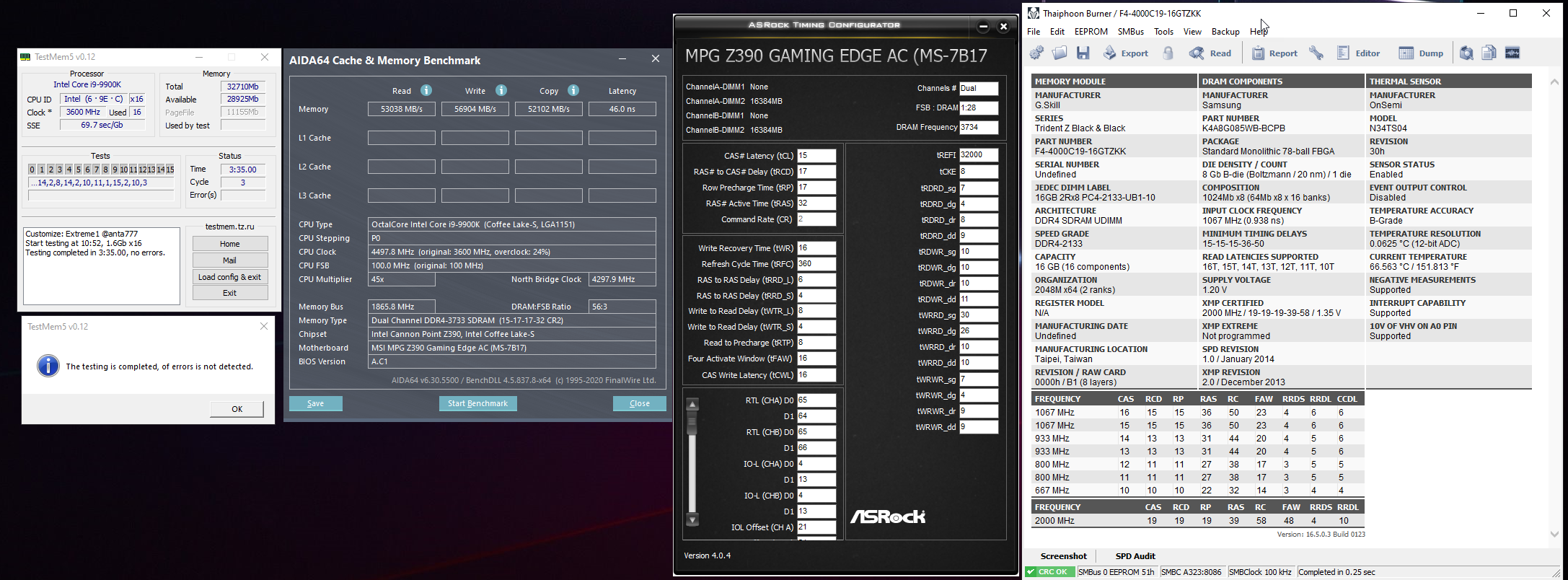Click the ASRock timing list scroll down arrow
Screen dimensions: 1568x580
pyautogui.click(x=692, y=520)
